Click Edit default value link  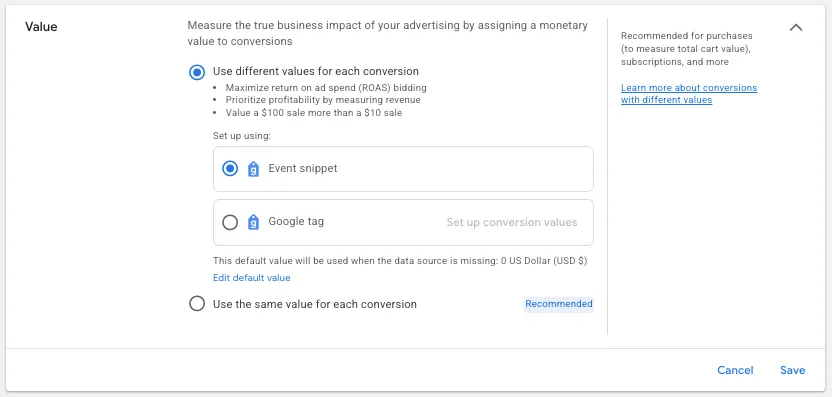coord(252,278)
